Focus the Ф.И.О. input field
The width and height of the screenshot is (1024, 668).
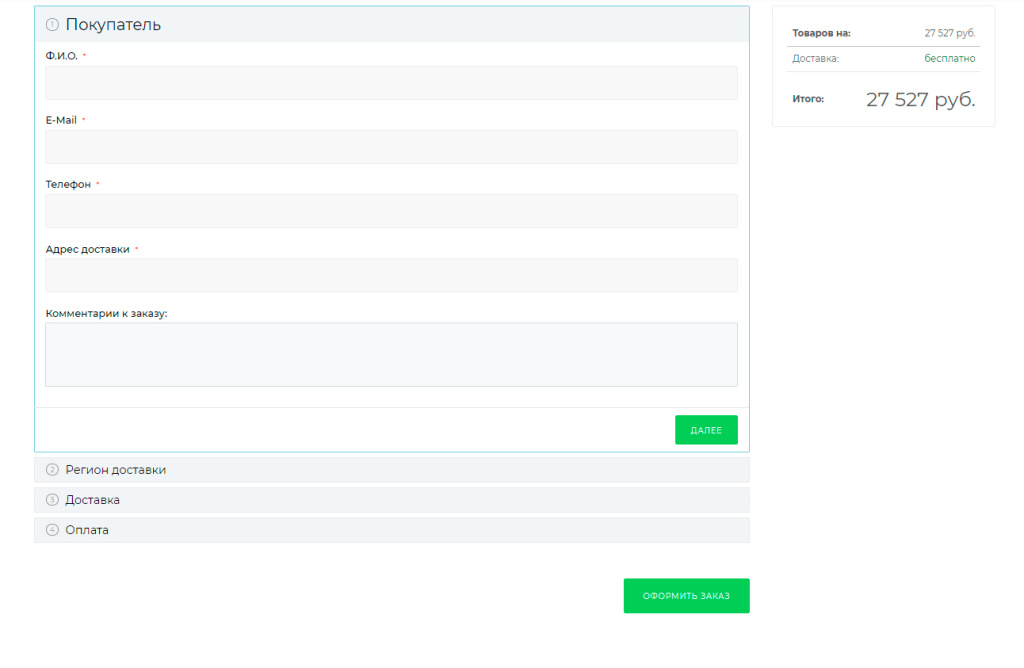click(x=391, y=83)
